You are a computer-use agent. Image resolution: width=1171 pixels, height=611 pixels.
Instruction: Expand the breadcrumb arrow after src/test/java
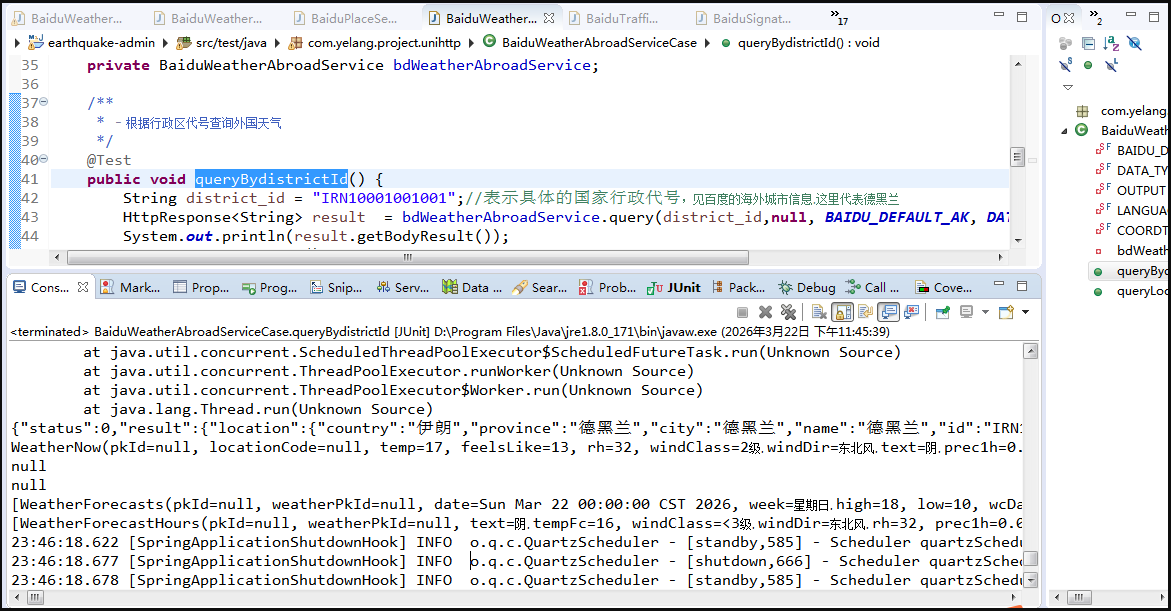click(x=277, y=43)
